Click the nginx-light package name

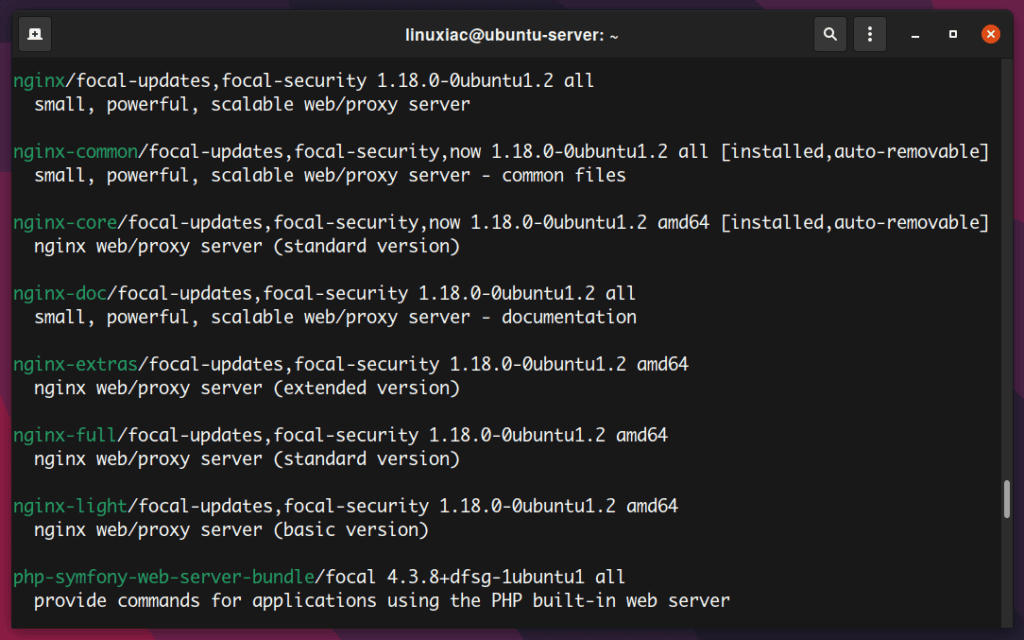coord(71,506)
